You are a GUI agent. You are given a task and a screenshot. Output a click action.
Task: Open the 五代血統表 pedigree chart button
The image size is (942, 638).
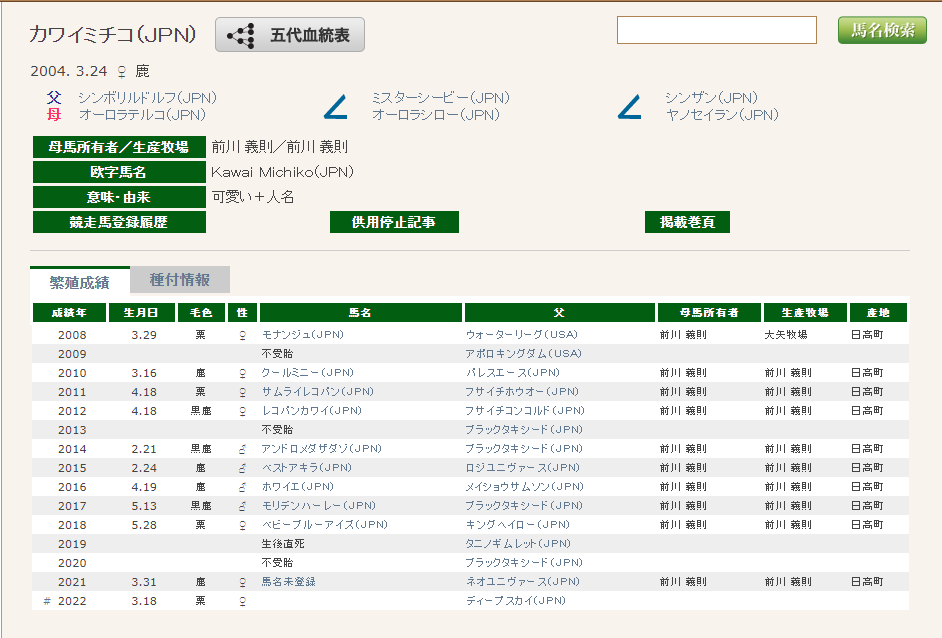(290, 35)
